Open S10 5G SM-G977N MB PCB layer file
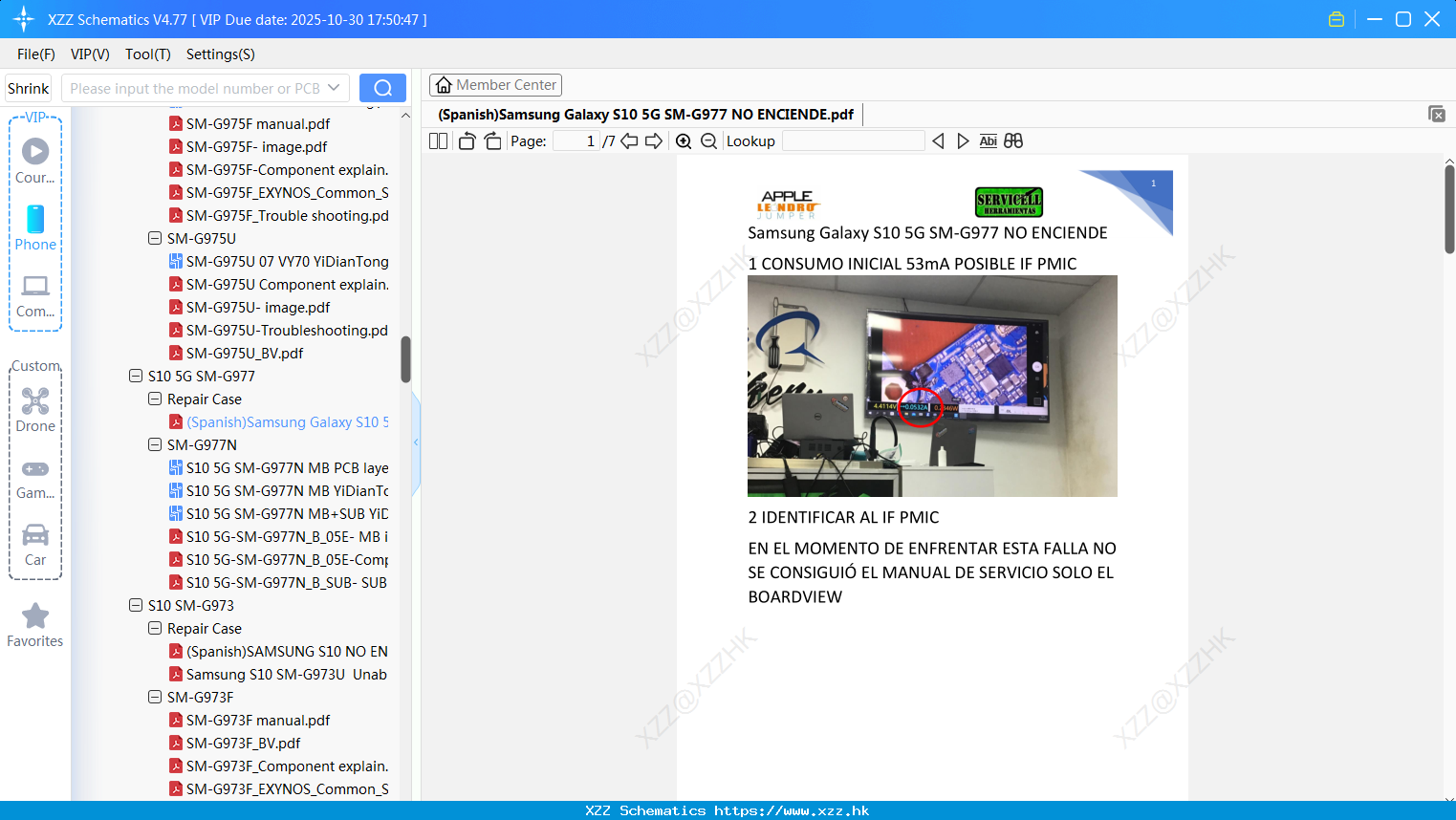This screenshot has width=1456, height=820. tap(279, 468)
